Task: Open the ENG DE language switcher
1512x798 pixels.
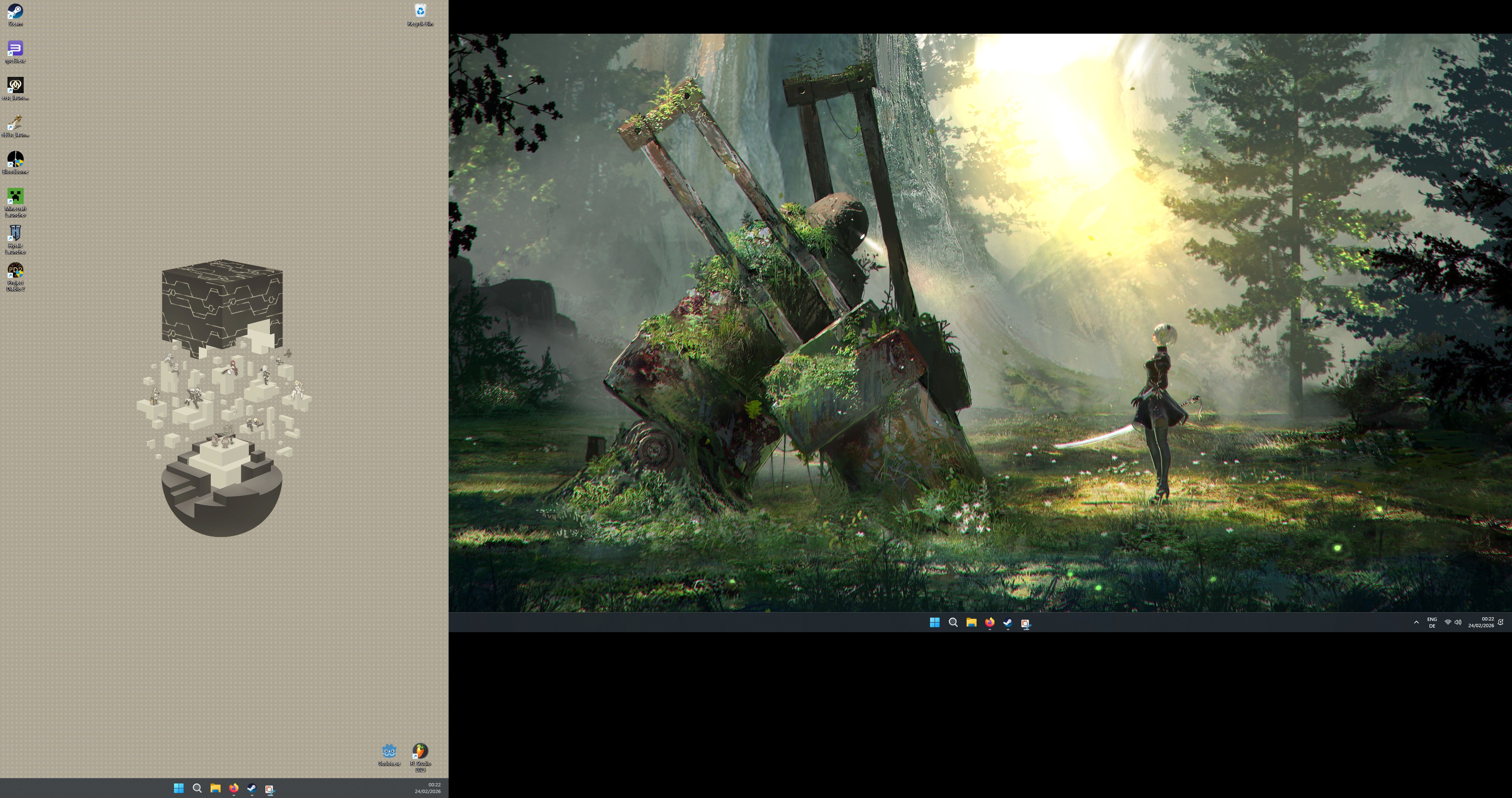Action: (1432, 623)
